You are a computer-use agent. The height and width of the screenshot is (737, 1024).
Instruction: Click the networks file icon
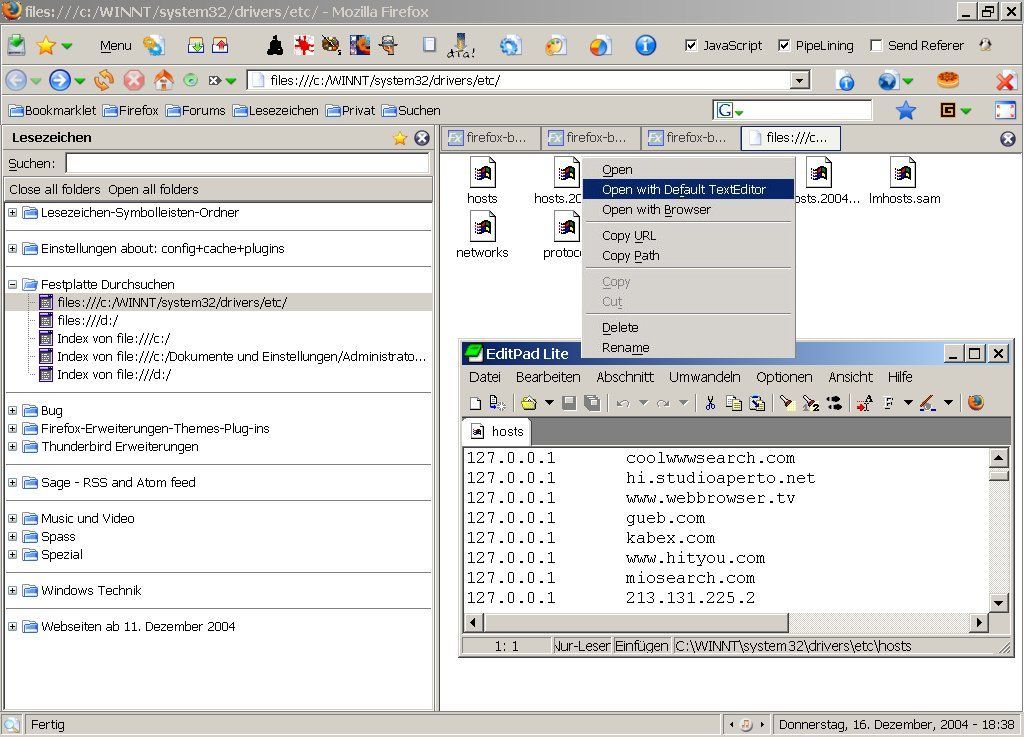click(483, 227)
